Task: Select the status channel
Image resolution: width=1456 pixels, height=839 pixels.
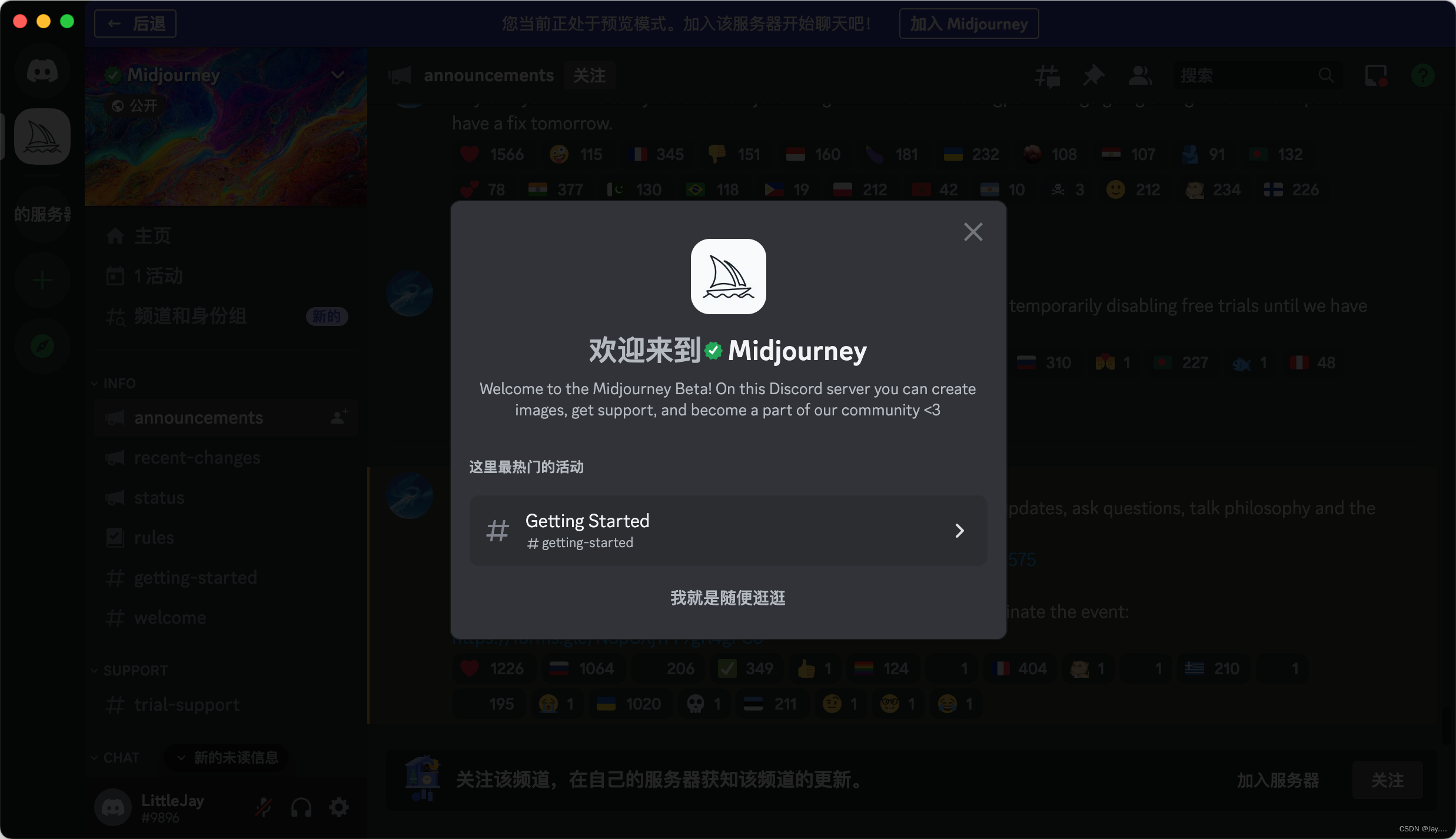Action: 226,498
